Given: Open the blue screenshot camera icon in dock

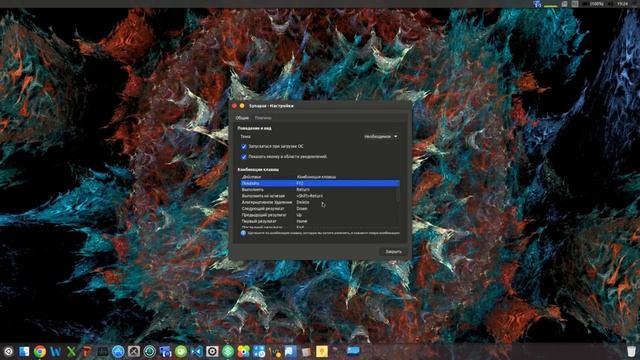Looking at the screenshot, I should click(165, 351).
